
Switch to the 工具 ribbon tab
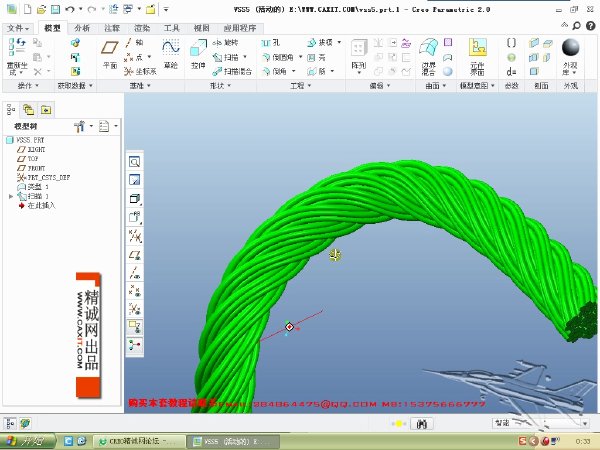point(171,28)
